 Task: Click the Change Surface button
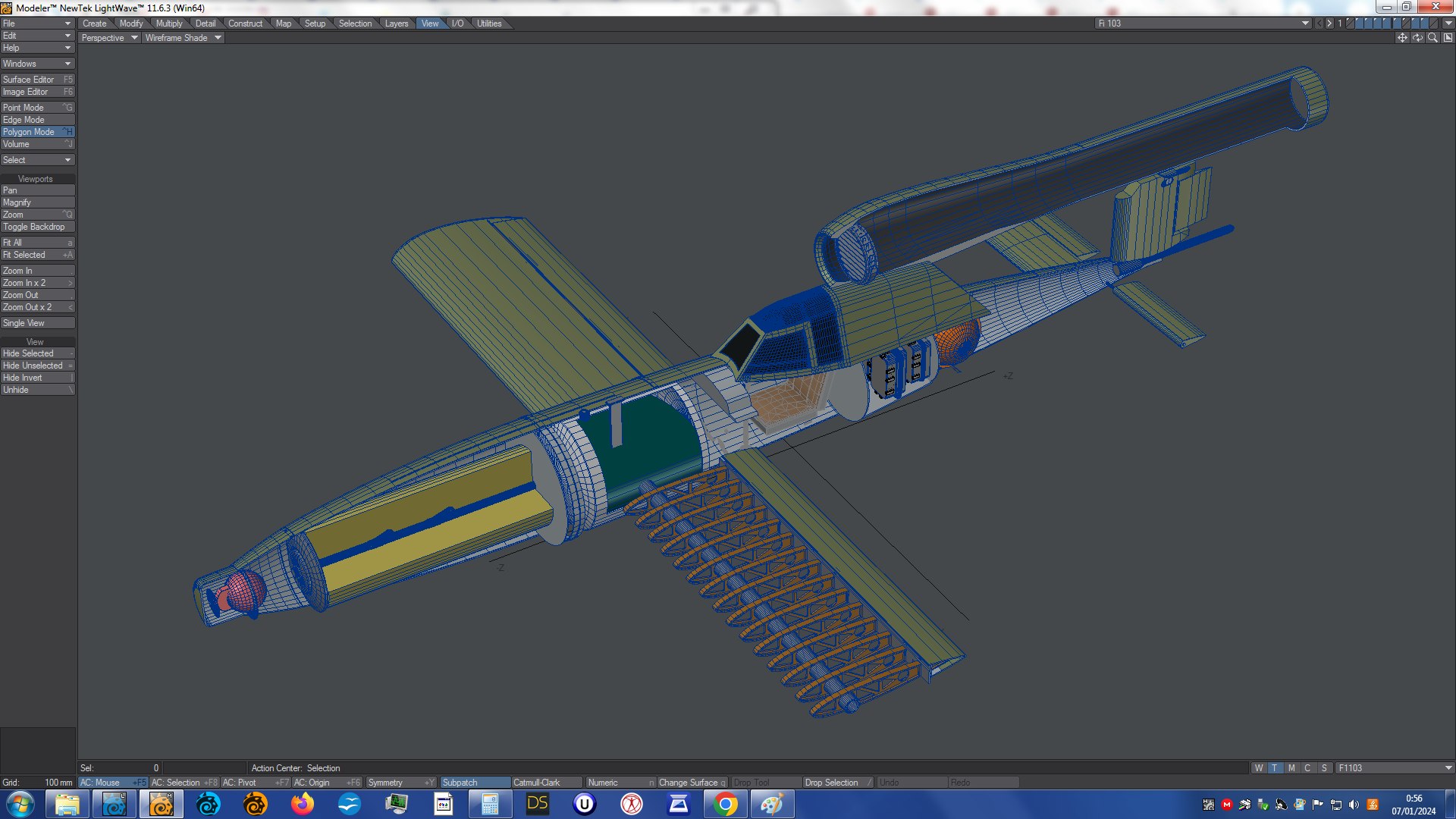[x=692, y=783]
